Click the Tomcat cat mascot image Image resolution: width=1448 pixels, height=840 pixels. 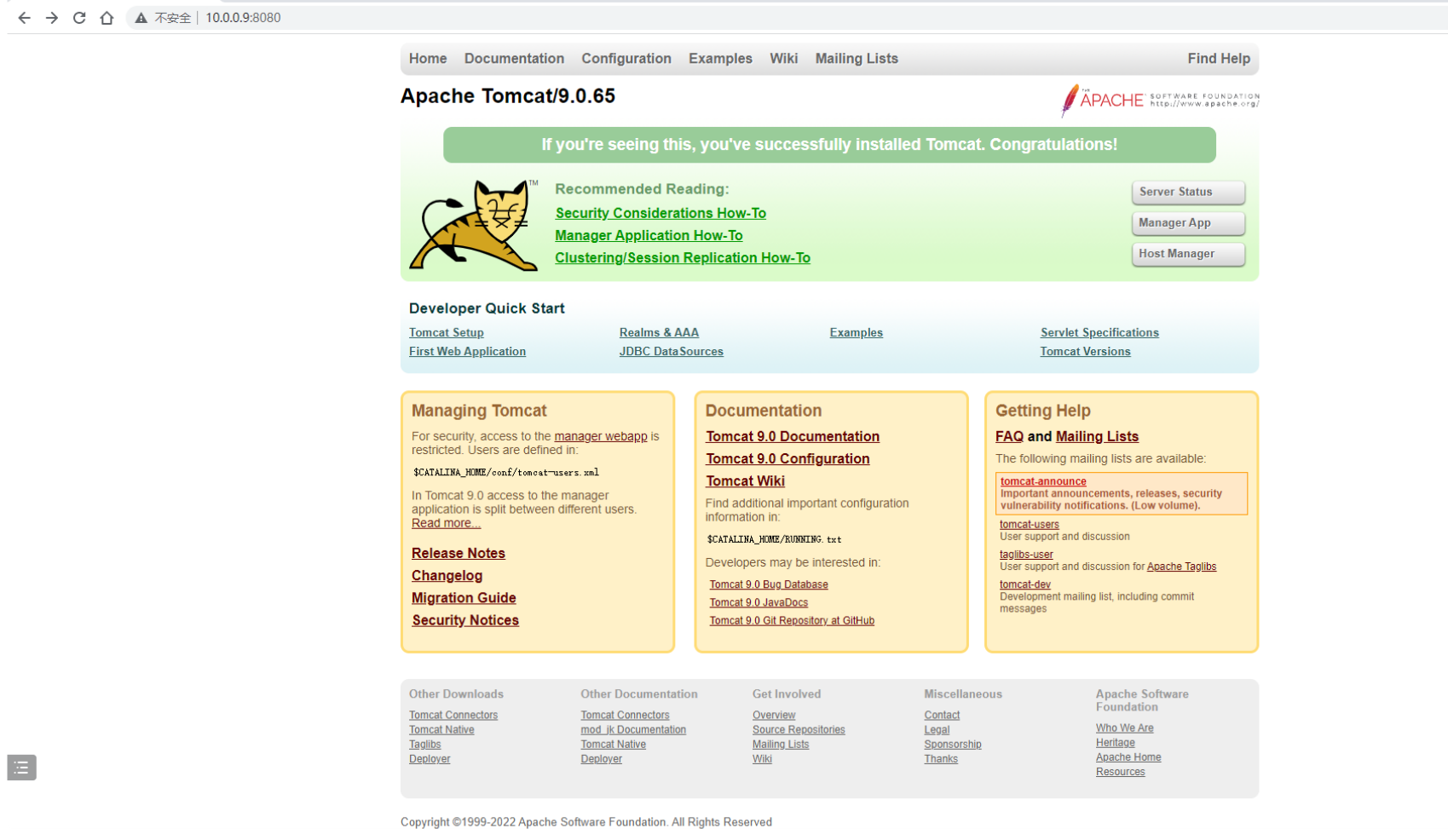pos(474,225)
